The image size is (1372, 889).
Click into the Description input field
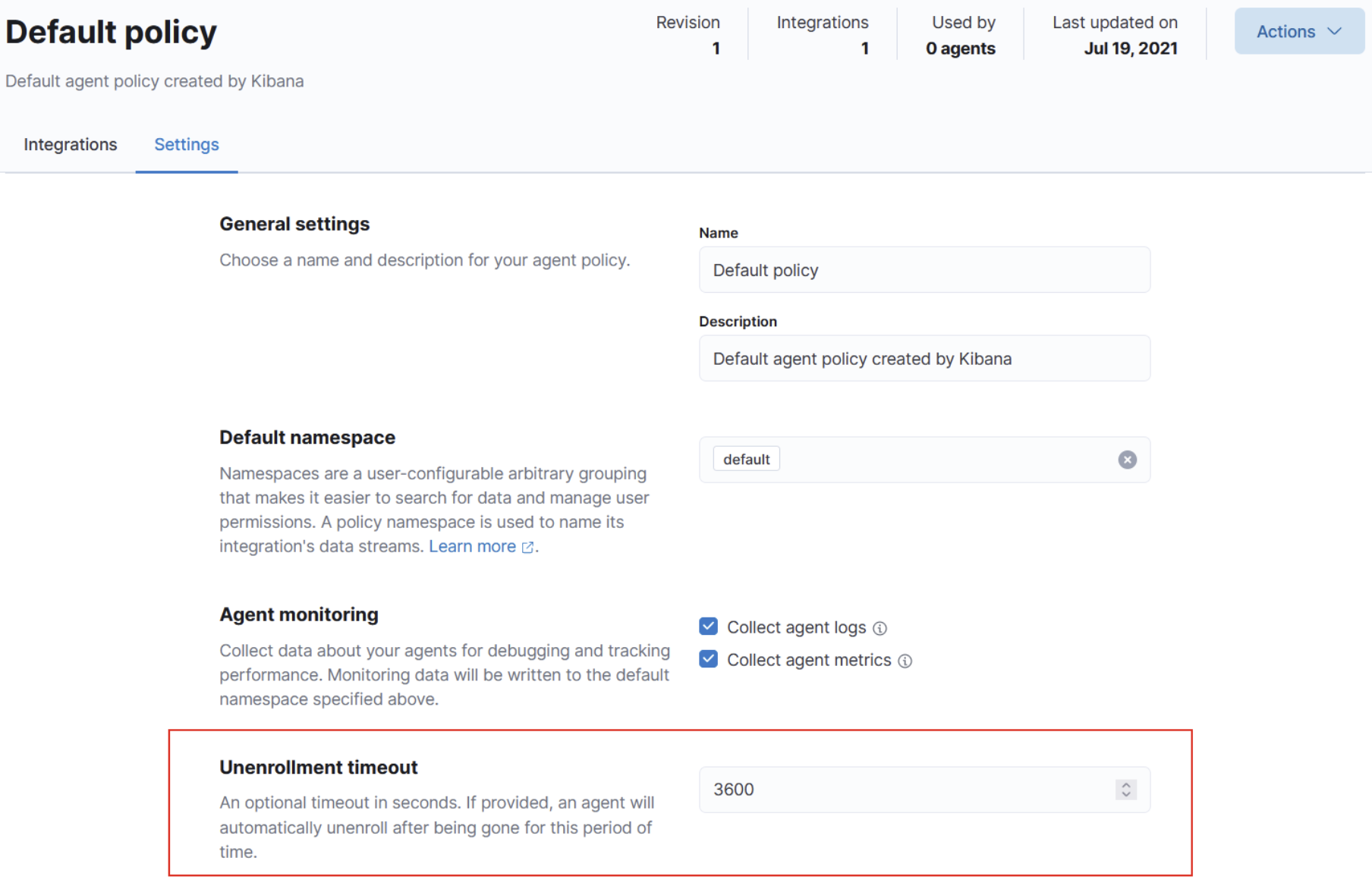click(924, 359)
